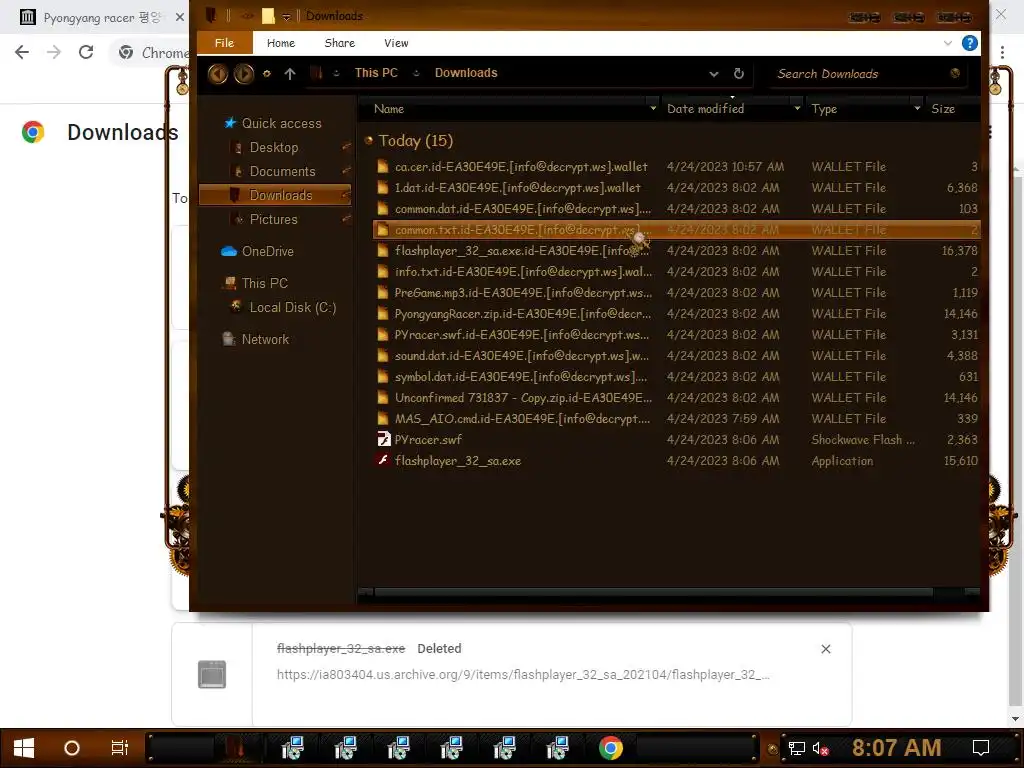Viewport: 1024px width, 768px height.
Task: Click the Explorer Back navigation button
Action: 217,73
